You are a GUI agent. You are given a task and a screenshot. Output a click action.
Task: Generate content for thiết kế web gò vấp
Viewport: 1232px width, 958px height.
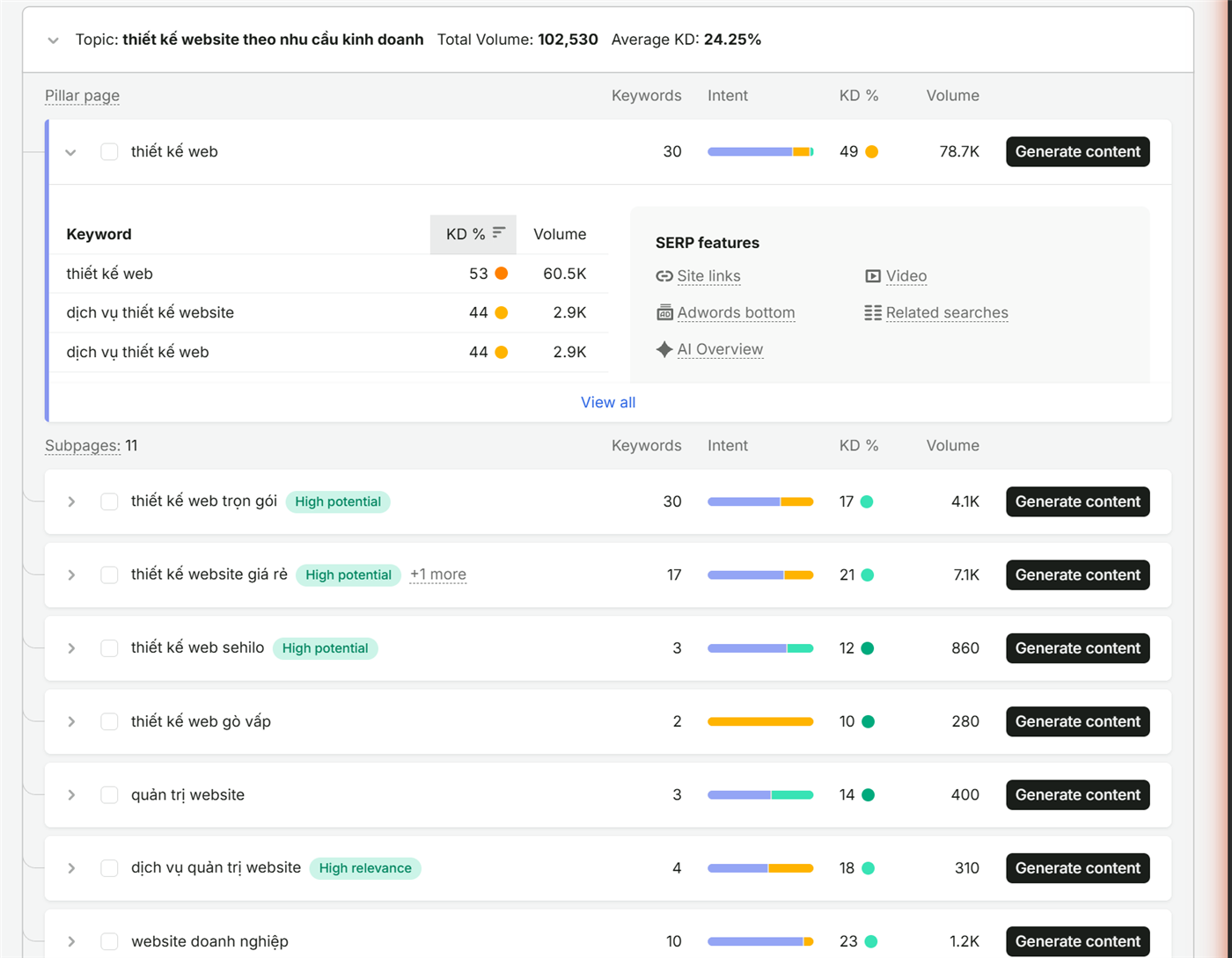click(x=1078, y=721)
